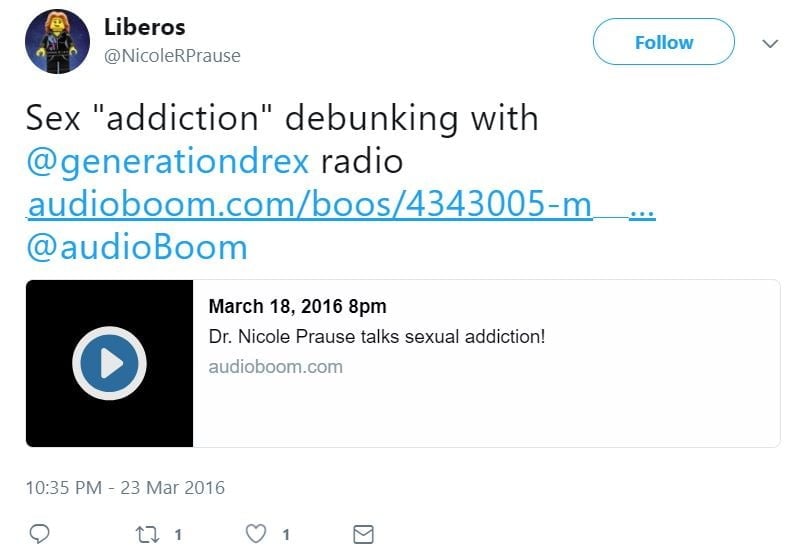This screenshot has width=789, height=556.
Task: Click the reply speech bubble icon
Action: (39, 534)
